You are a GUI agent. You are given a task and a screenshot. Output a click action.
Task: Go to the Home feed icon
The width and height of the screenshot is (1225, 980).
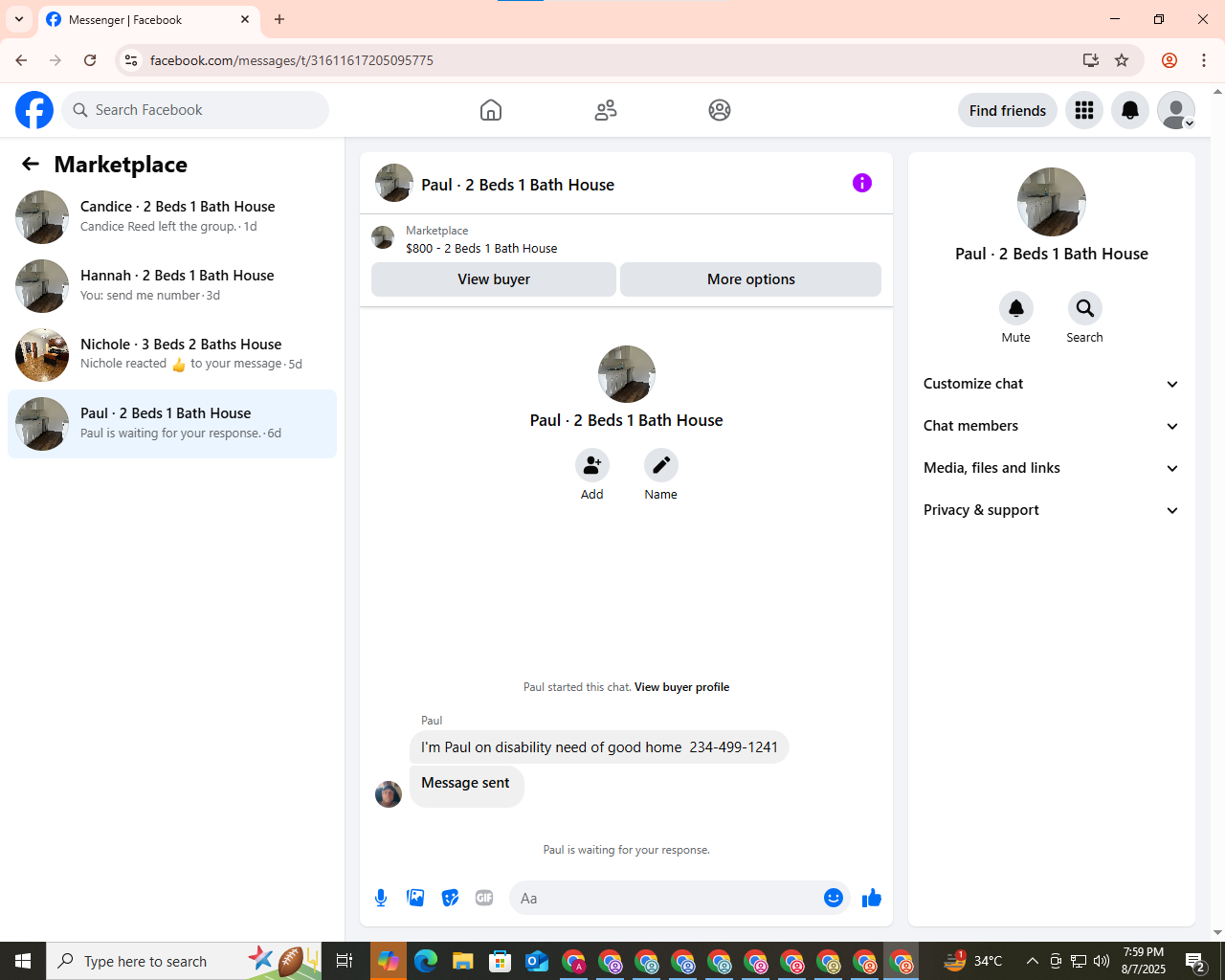click(x=491, y=110)
